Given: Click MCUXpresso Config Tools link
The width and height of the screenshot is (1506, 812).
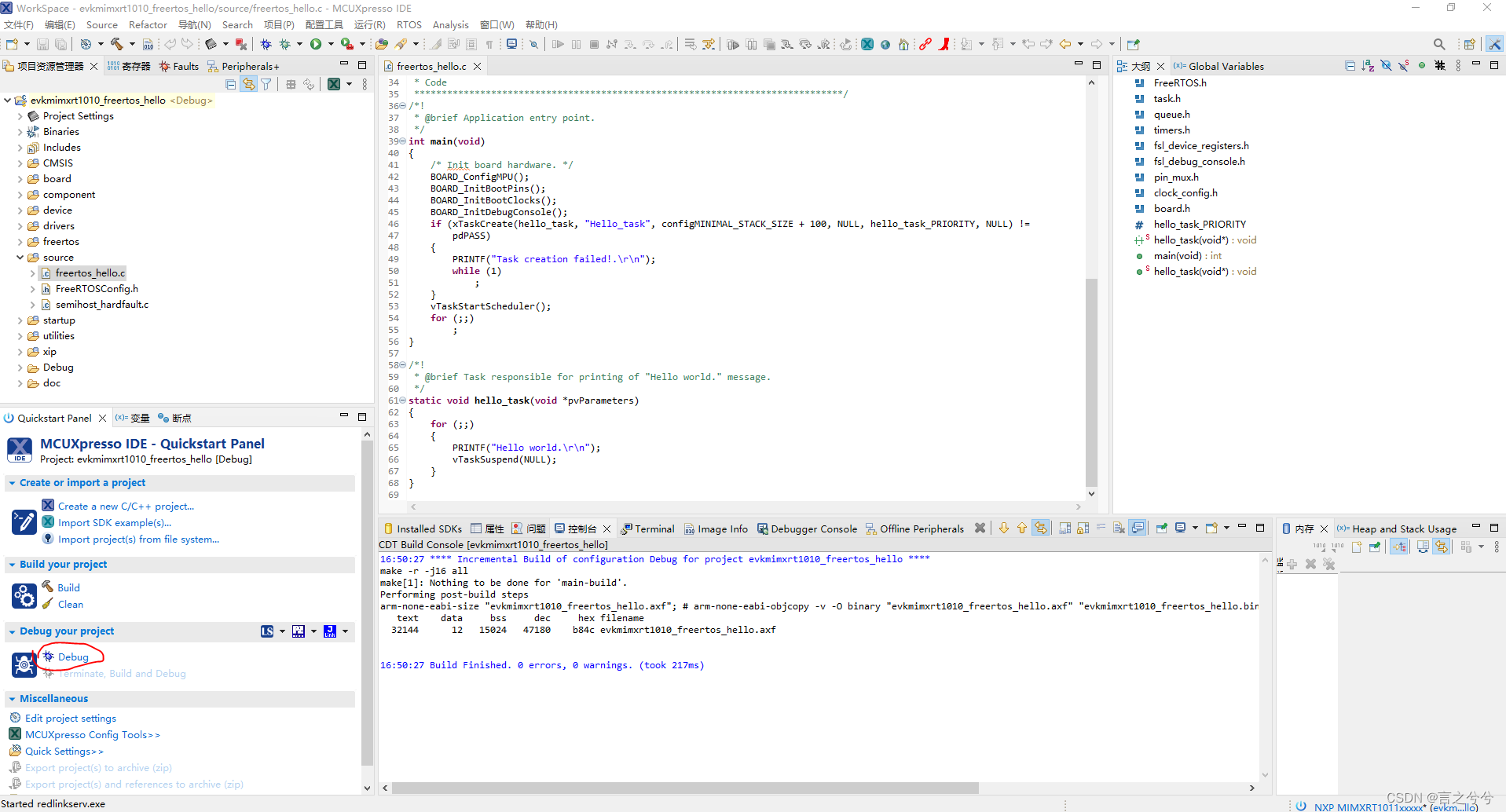Looking at the screenshot, I should click(x=93, y=734).
